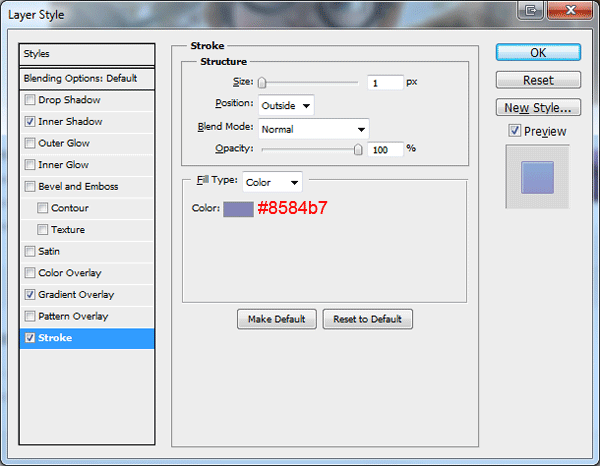
Task: Toggle the Preview checkbox
Action: pos(515,131)
